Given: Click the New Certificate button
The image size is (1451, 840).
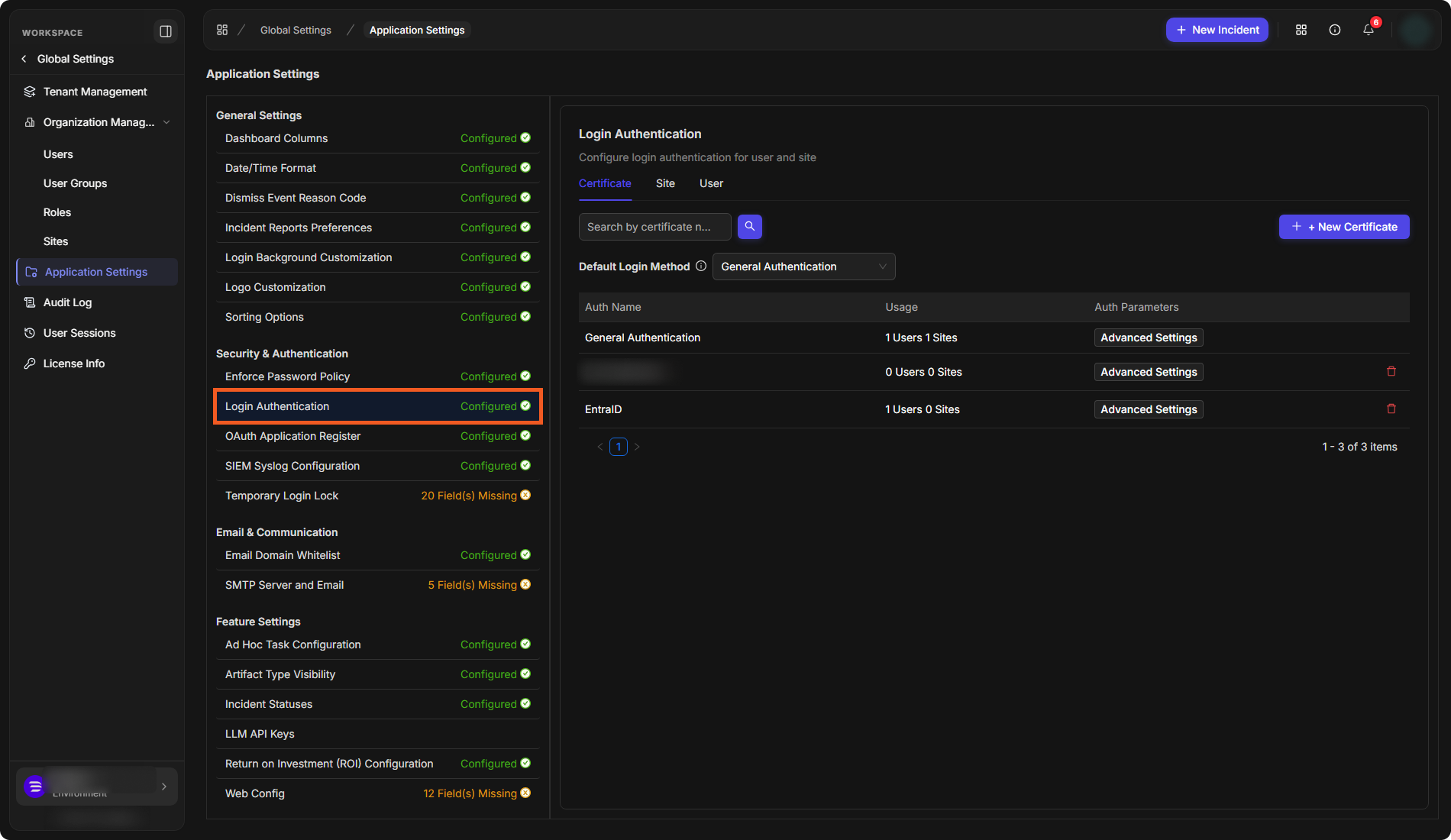Looking at the screenshot, I should [x=1344, y=227].
